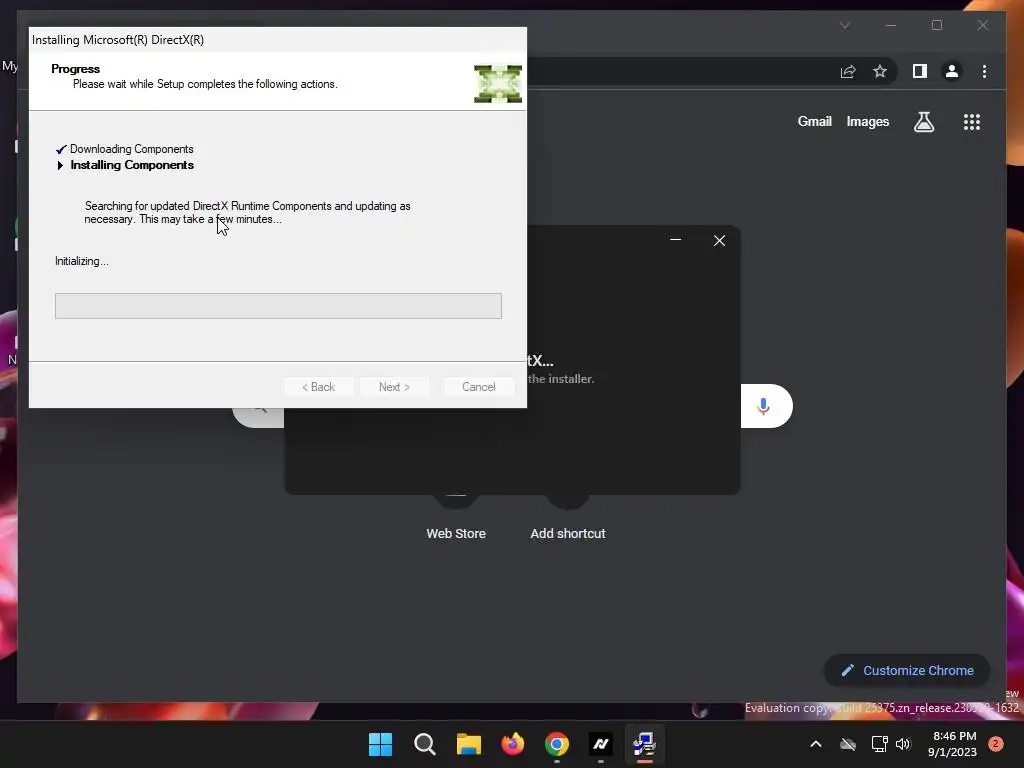
Task: Show hidden system tray icons
Action: point(816,744)
